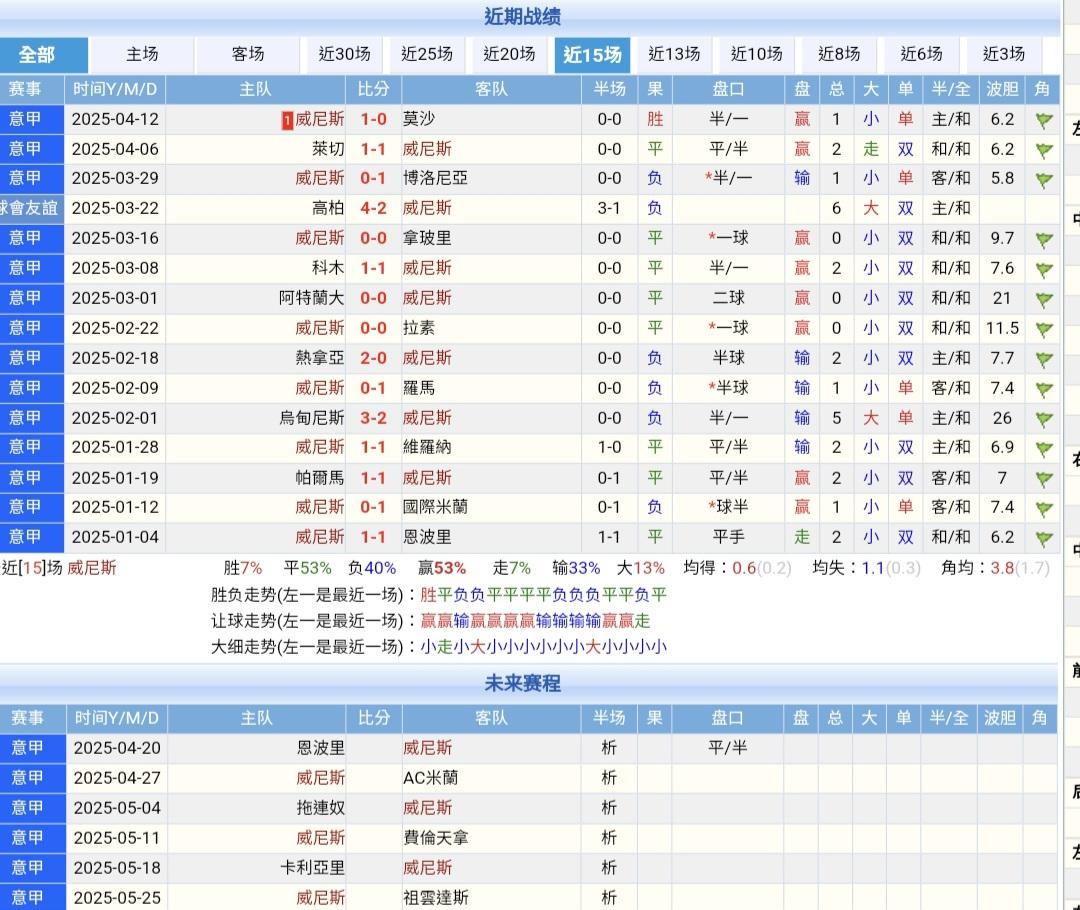The width and height of the screenshot is (1080, 910).
Task: Click the 时间Y/M/D header in 近期战绩 table
Action: [115, 90]
